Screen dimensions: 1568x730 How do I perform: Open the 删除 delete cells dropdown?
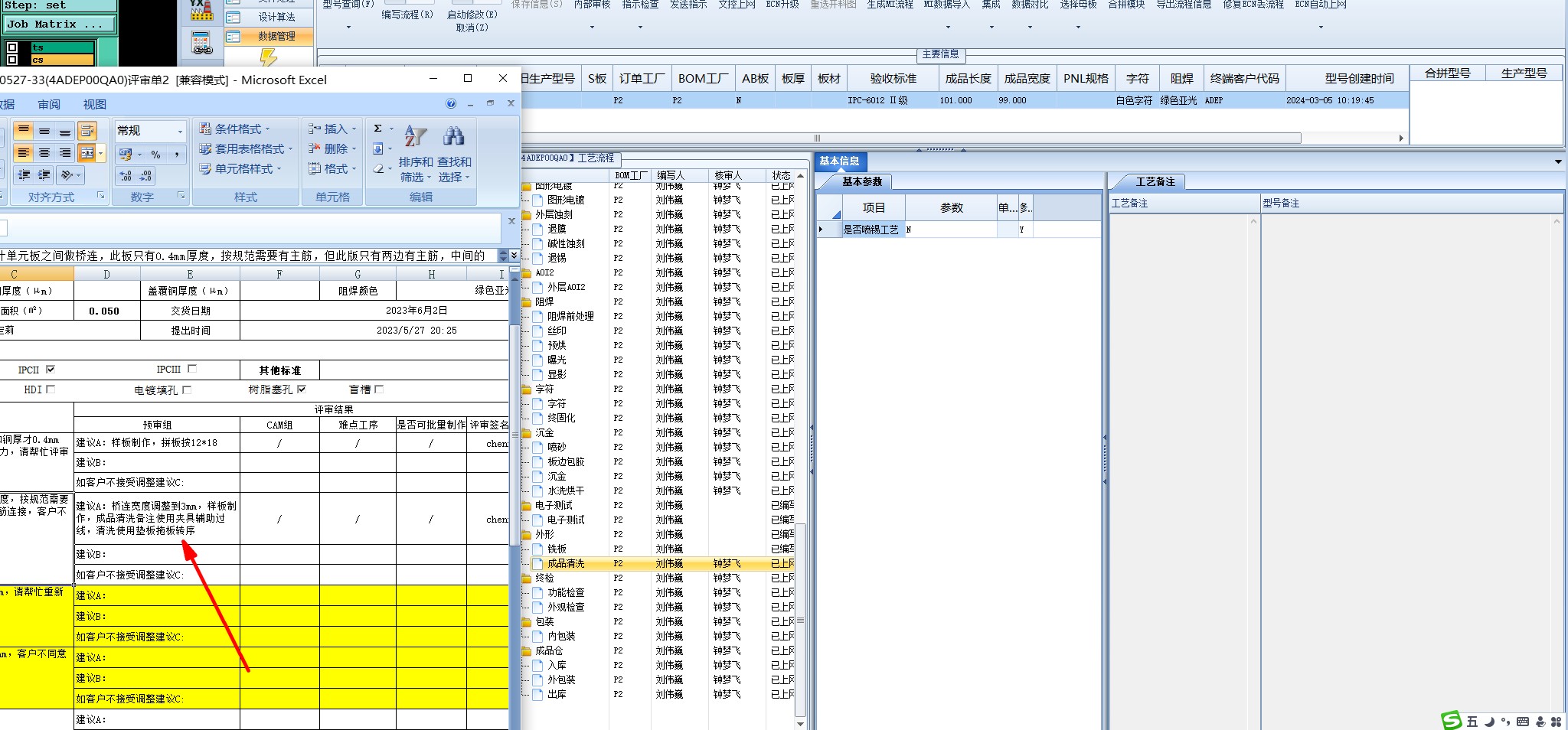(x=332, y=148)
